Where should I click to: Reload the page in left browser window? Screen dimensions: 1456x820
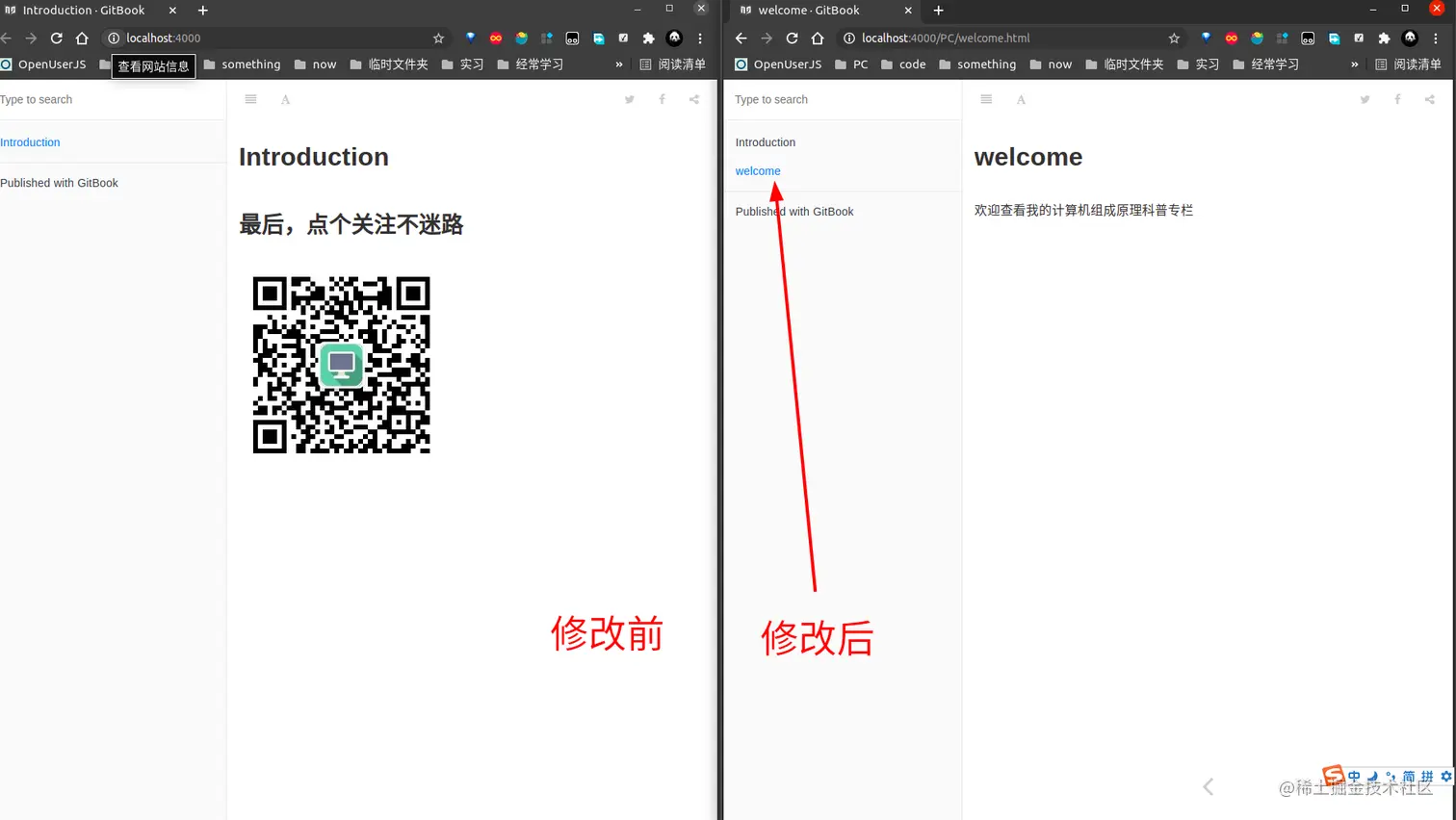[x=56, y=38]
